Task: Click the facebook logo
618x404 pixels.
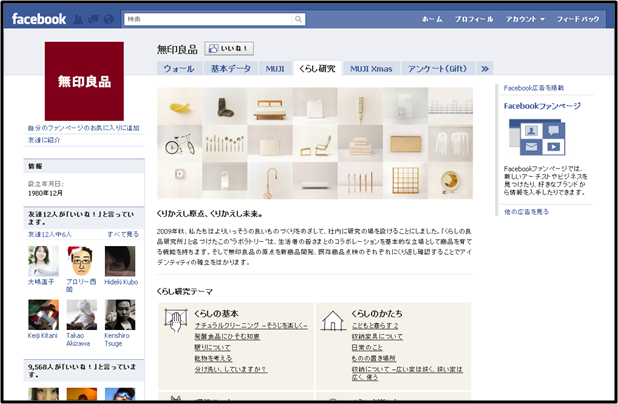Action: pyautogui.click(x=39, y=19)
